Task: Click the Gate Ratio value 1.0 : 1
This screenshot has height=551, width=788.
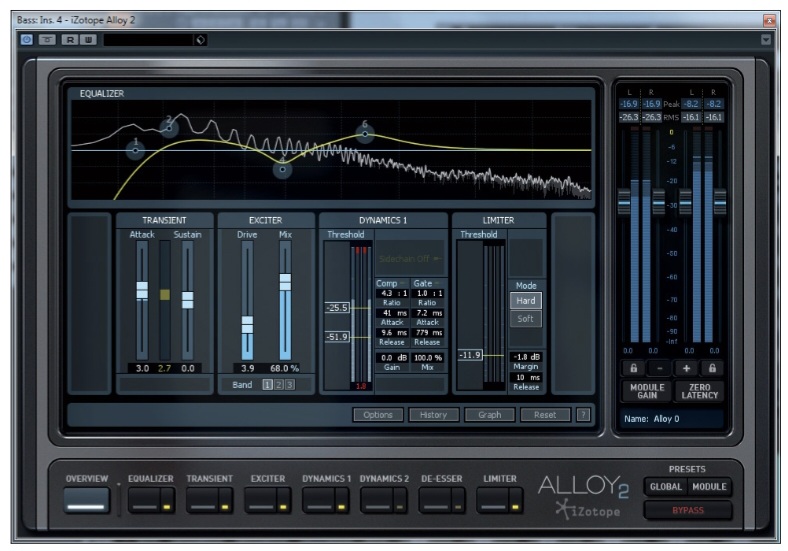Action: (428, 293)
